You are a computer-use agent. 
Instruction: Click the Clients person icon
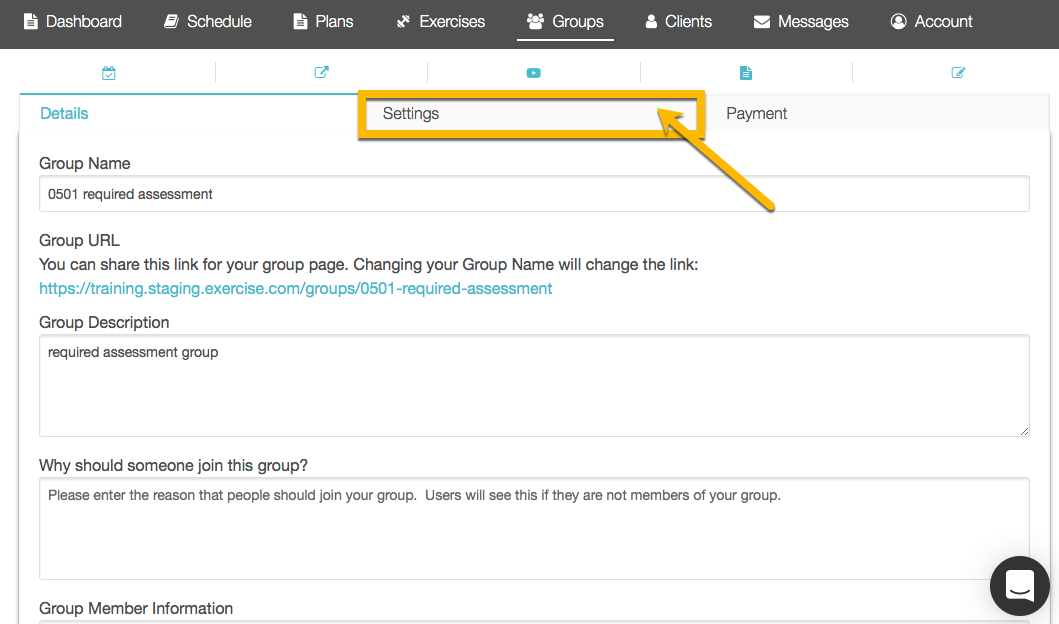coord(651,22)
